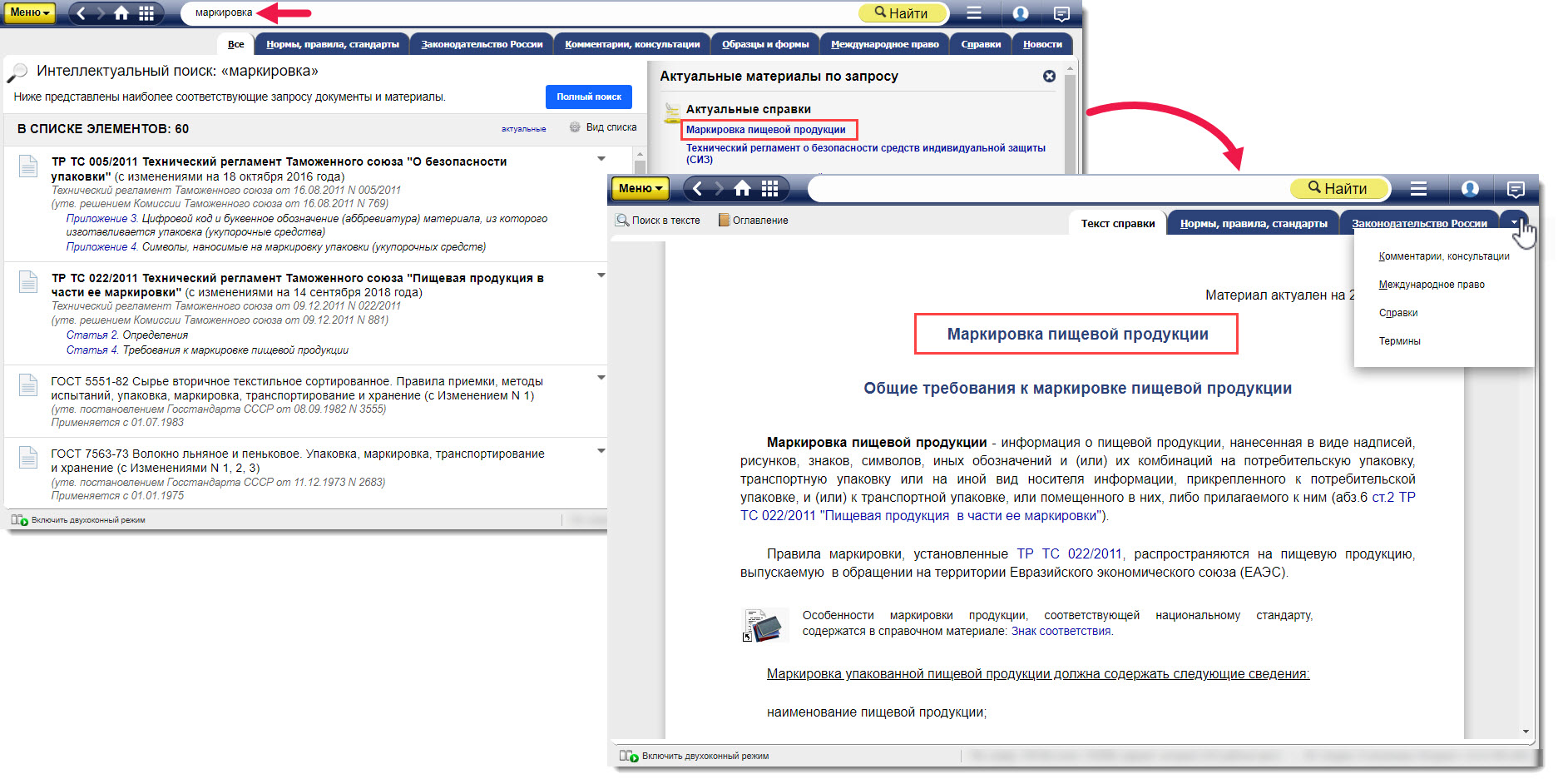Go forward with the arrow in the back window
1568x779 pixels.
pyautogui.click(x=101, y=13)
